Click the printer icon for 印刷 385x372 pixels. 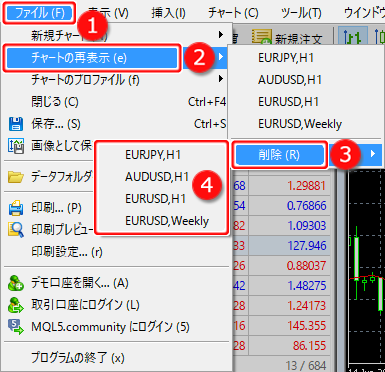(x=16, y=208)
